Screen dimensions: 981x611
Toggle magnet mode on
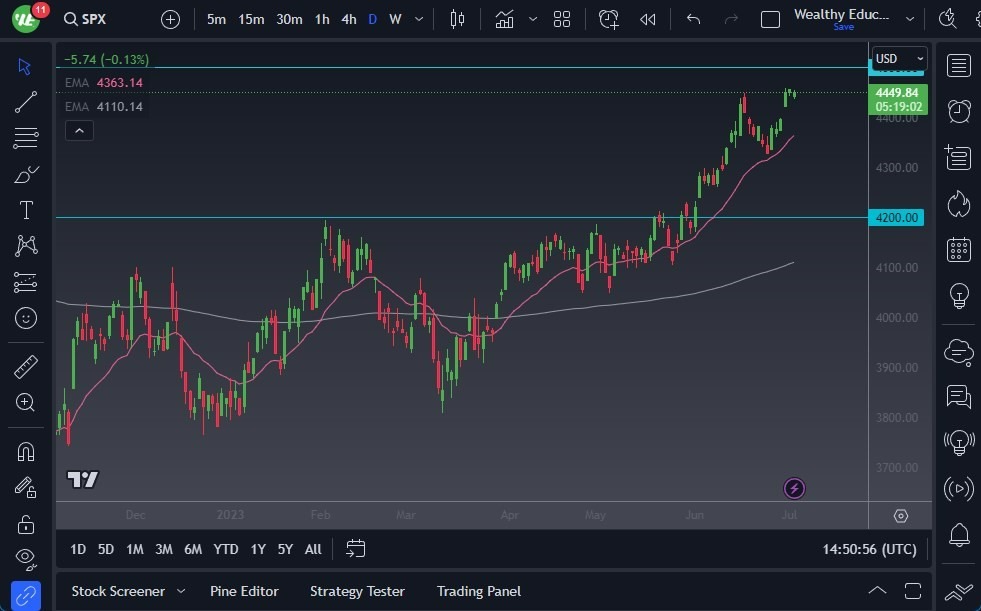26,451
